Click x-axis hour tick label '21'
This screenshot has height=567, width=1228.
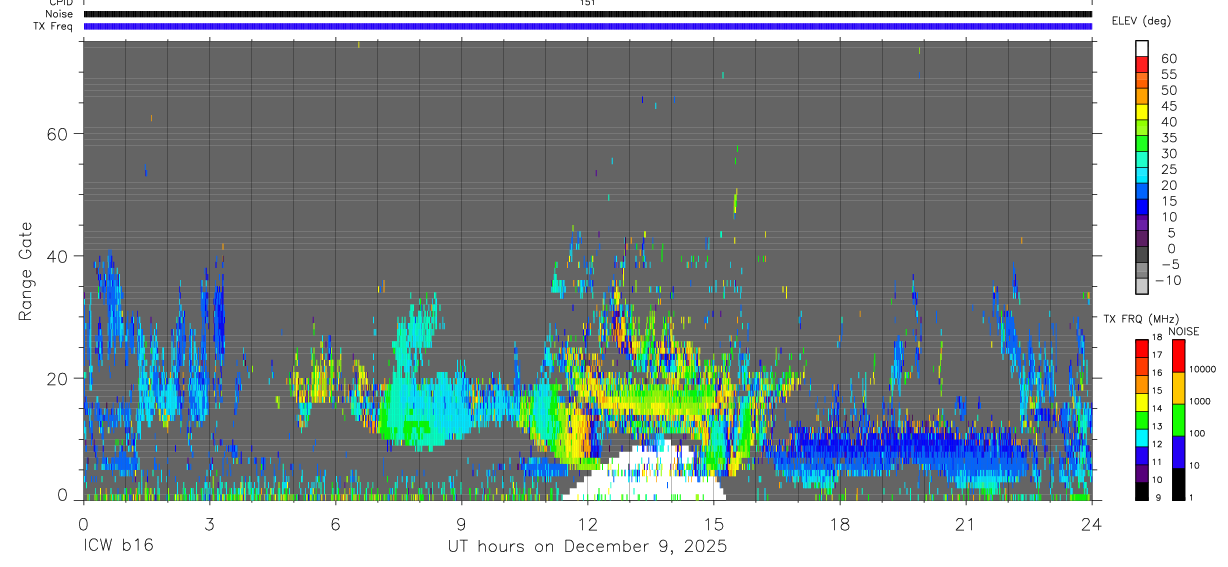tap(966, 523)
